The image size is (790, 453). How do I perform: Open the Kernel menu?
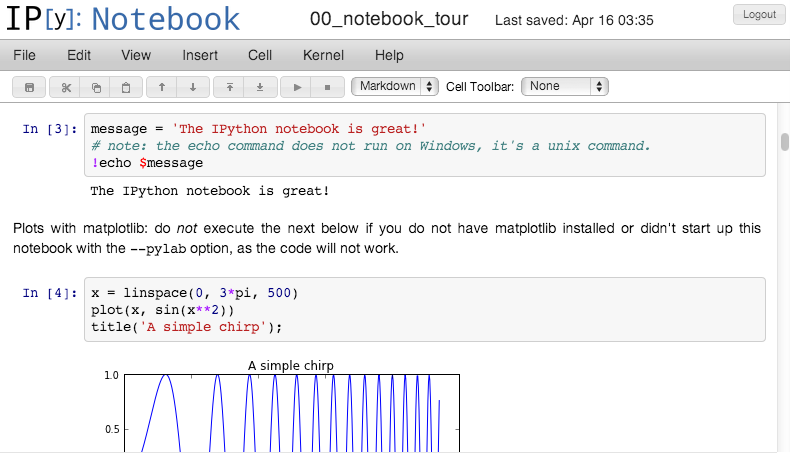(323, 55)
